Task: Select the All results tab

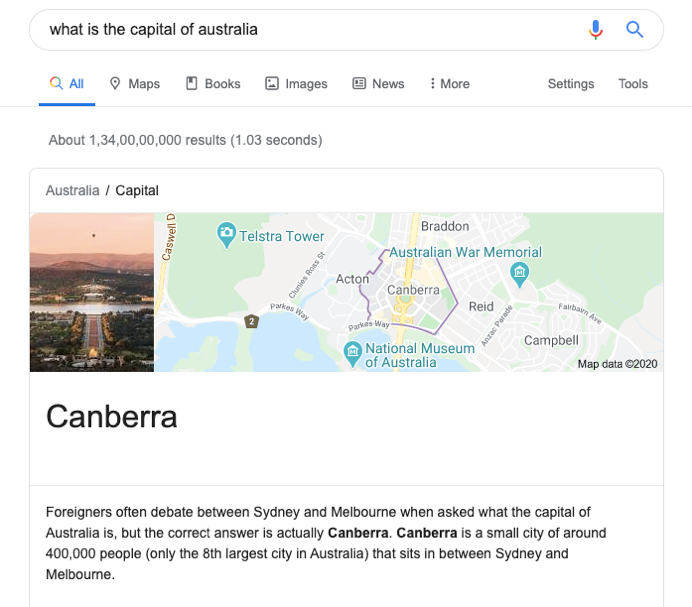Action: (x=67, y=84)
